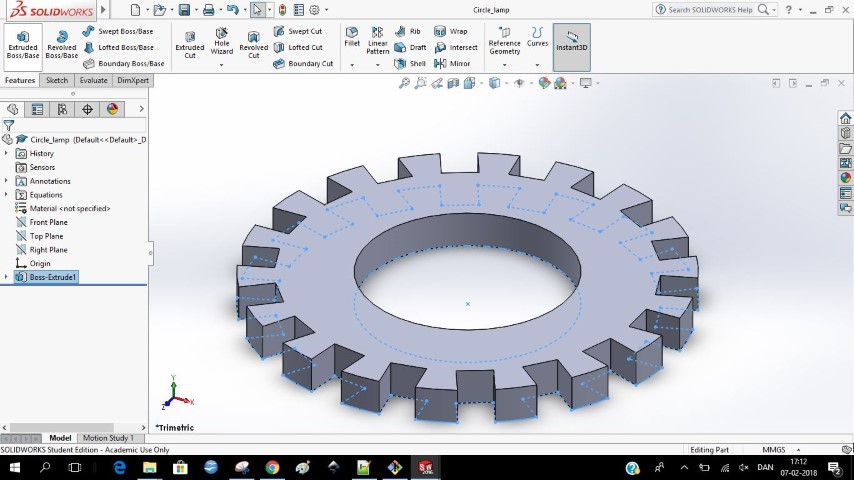The image size is (854, 480).
Task: Open the Linear Pattern dropdown arrow
Action: click(377, 65)
